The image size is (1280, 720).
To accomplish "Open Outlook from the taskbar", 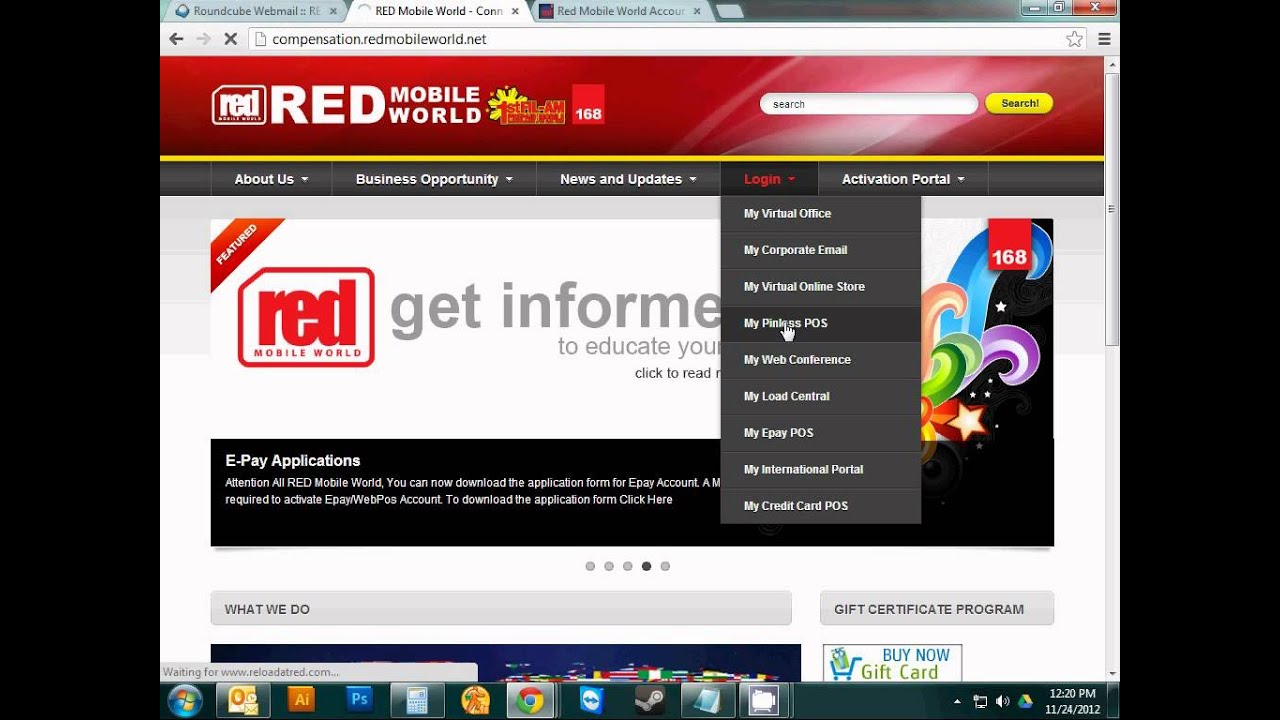I will pyautogui.click(x=243, y=700).
